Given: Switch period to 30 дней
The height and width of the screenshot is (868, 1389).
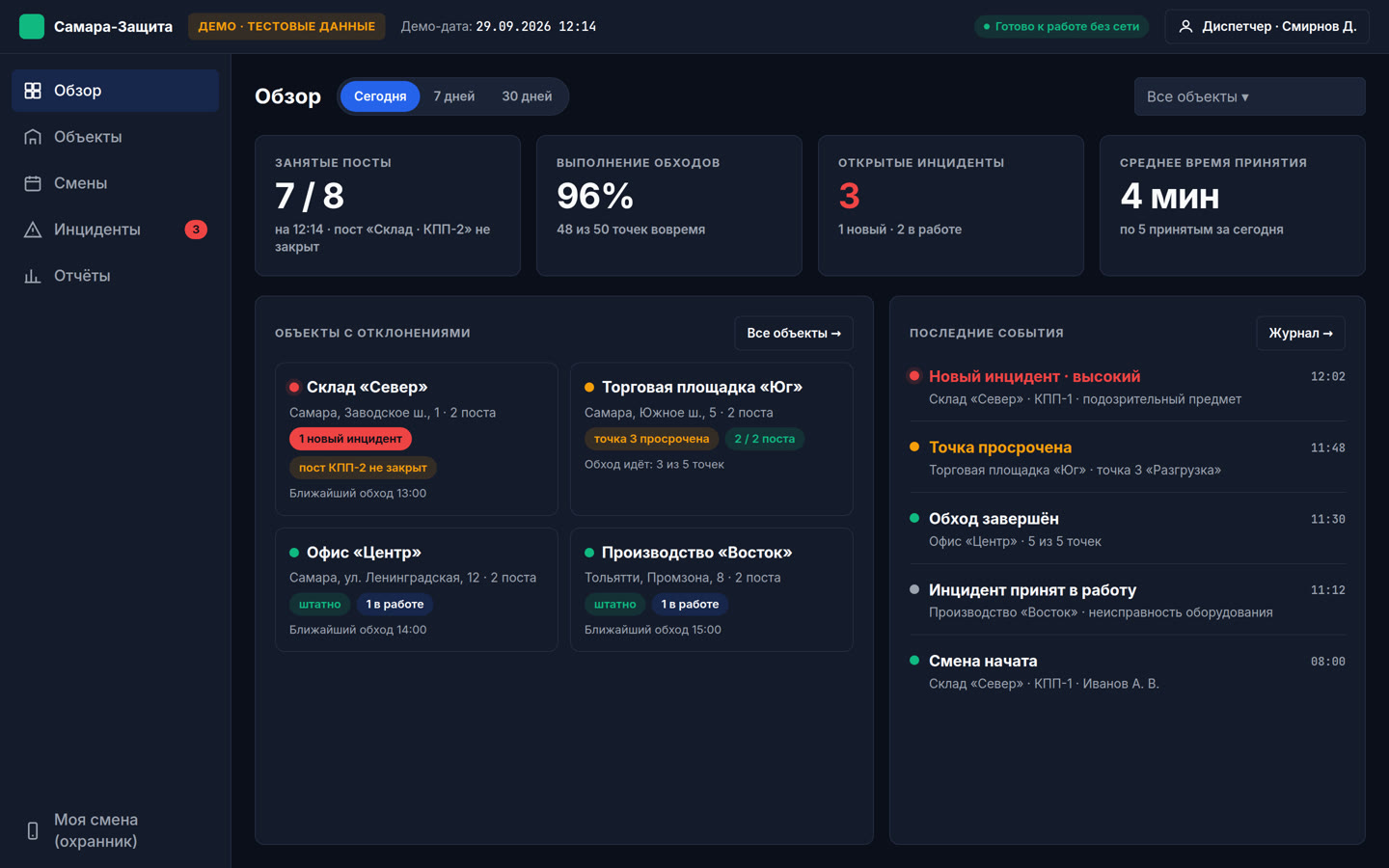Looking at the screenshot, I should pos(527,96).
